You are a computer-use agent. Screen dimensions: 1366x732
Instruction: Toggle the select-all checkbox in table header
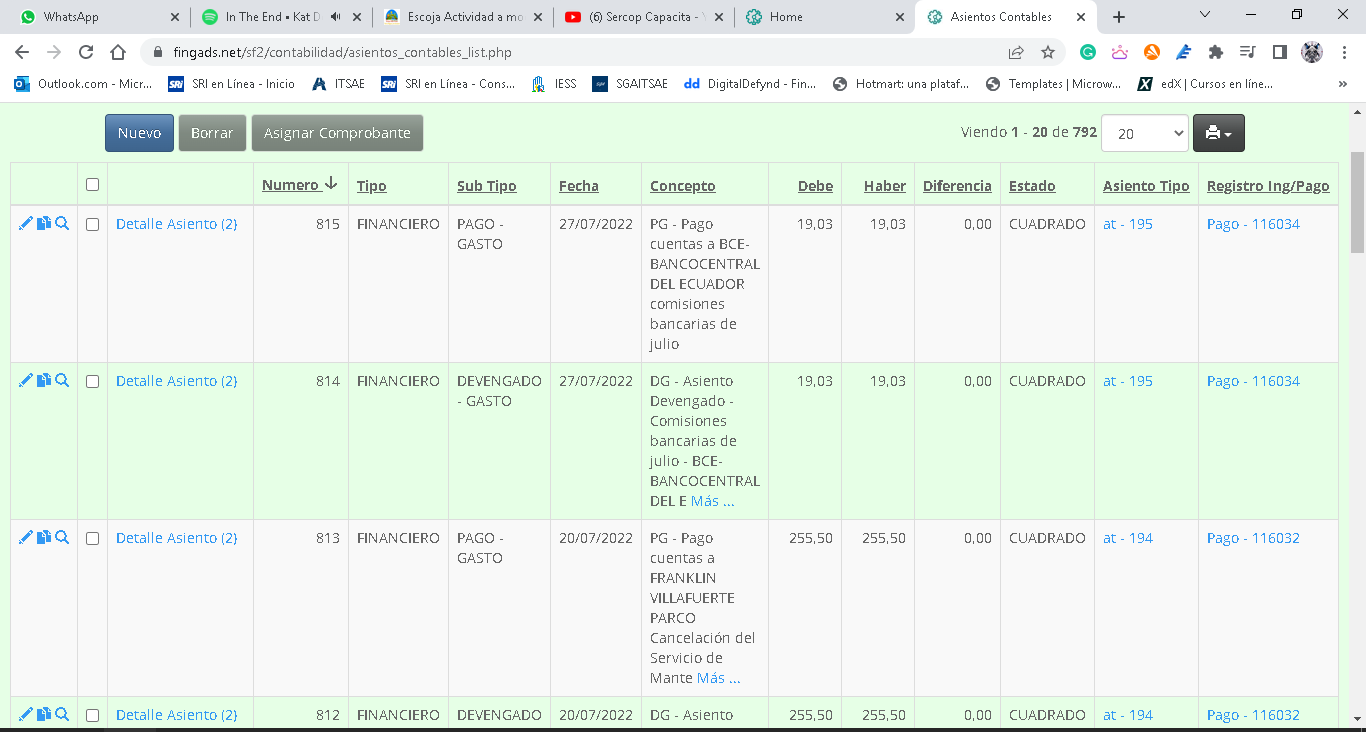coord(92,185)
